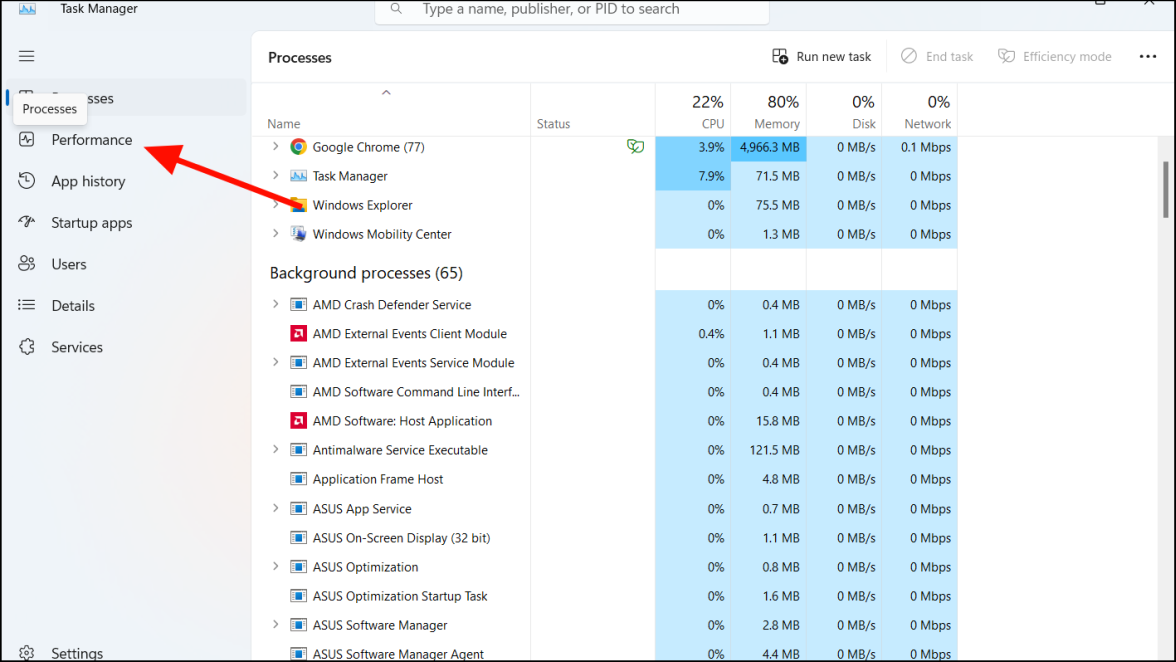Image resolution: width=1176 pixels, height=662 pixels.
Task: Click Run new task button
Action: point(822,57)
